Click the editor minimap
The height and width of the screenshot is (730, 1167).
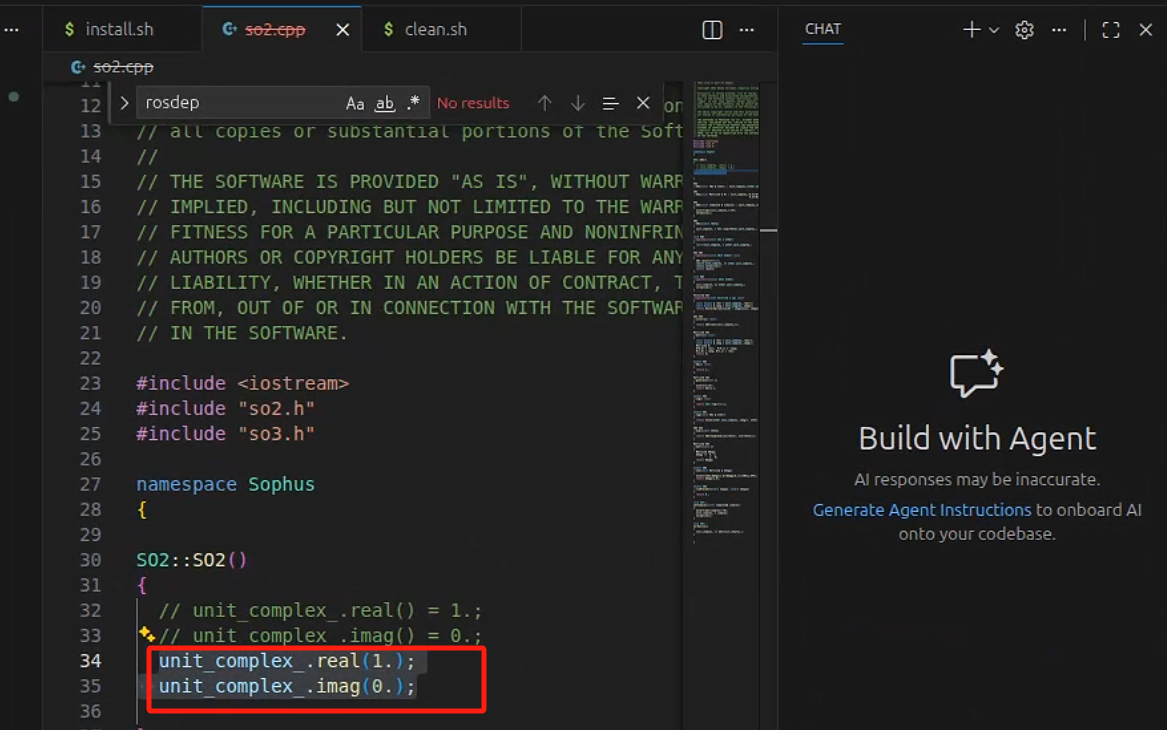coord(726,313)
